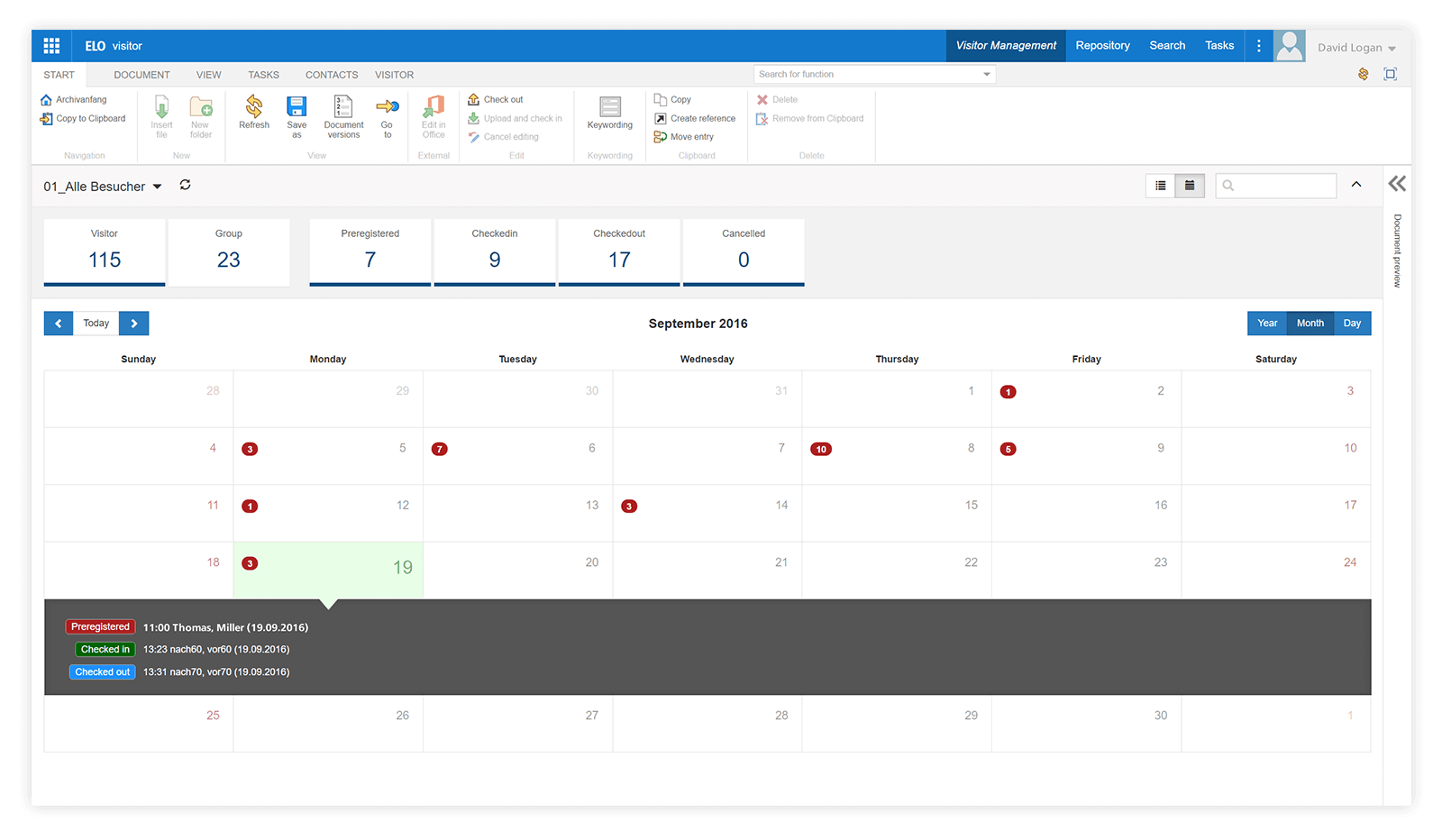Select the Year calendar view
This screenshot has height=840, width=1442.
tap(1267, 324)
